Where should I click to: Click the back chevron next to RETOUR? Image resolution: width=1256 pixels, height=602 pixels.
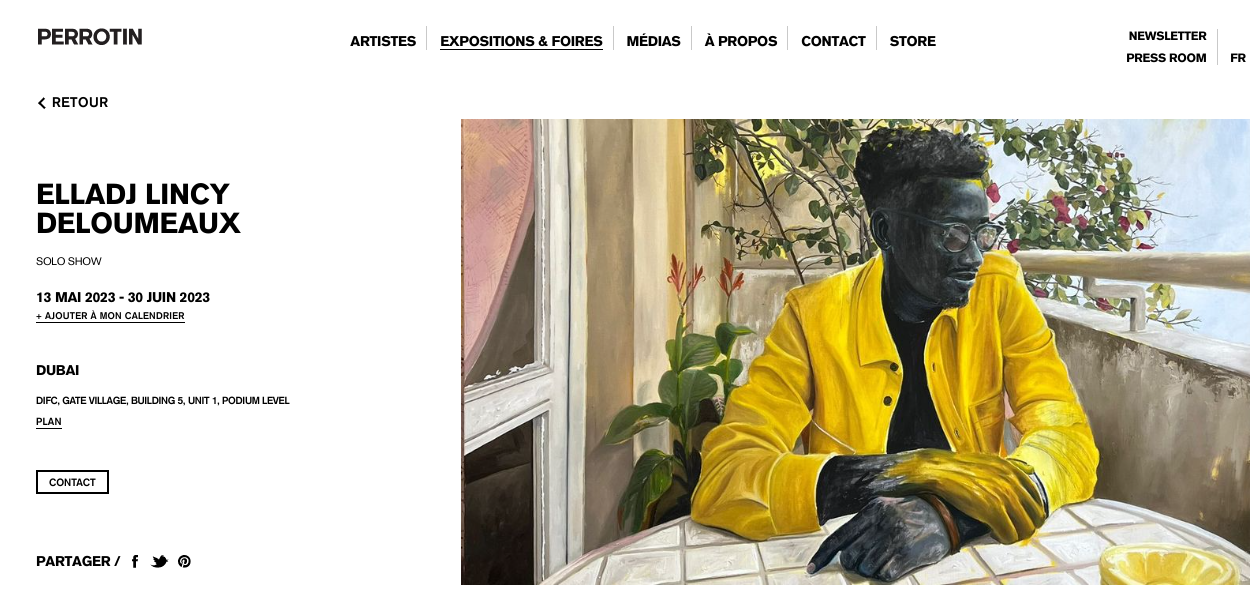(42, 103)
